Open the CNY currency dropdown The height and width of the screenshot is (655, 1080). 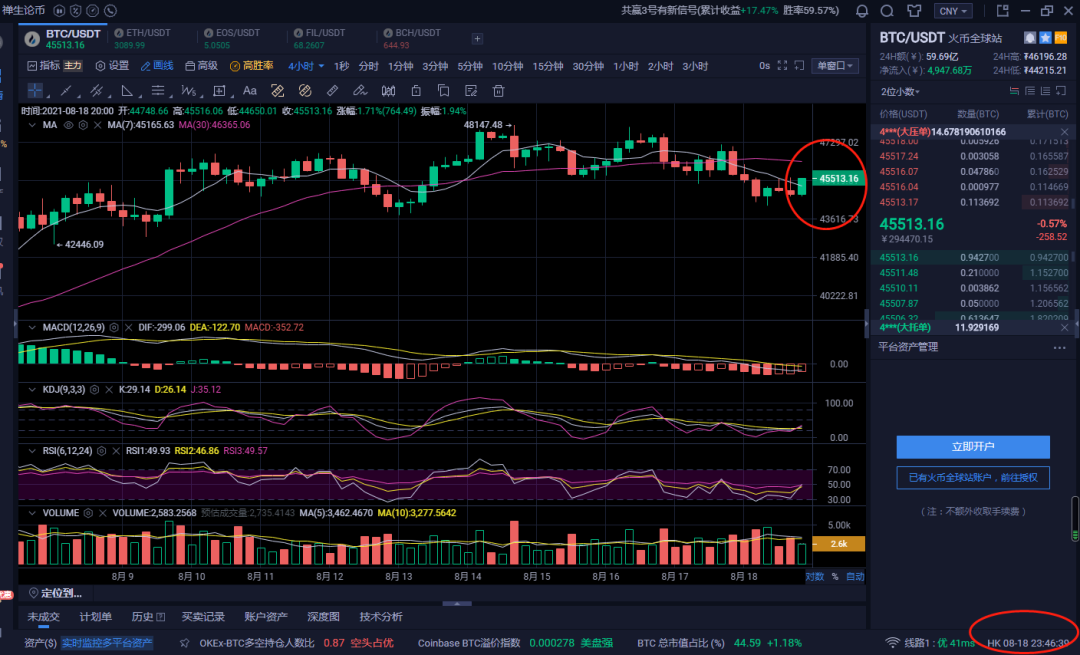[x=953, y=11]
